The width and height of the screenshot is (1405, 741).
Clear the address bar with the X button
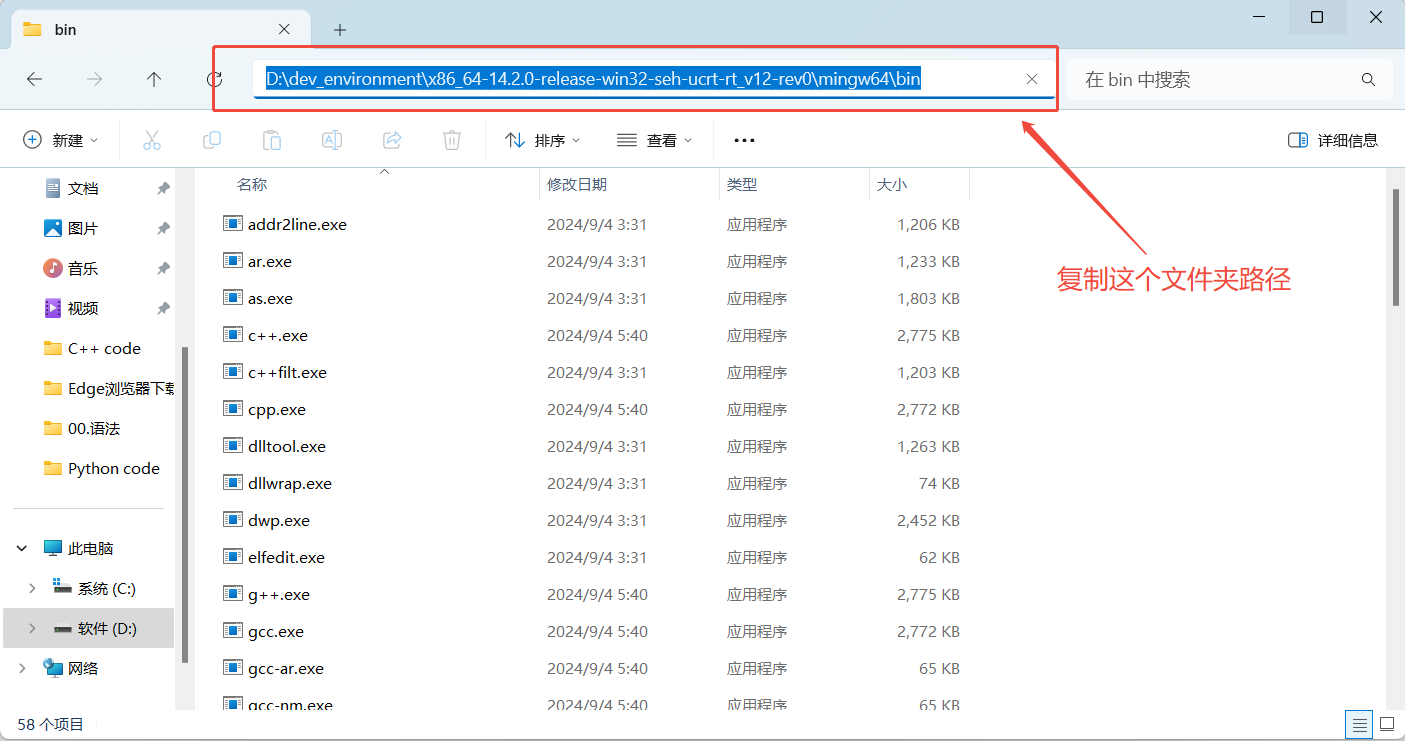[1032, 78]
